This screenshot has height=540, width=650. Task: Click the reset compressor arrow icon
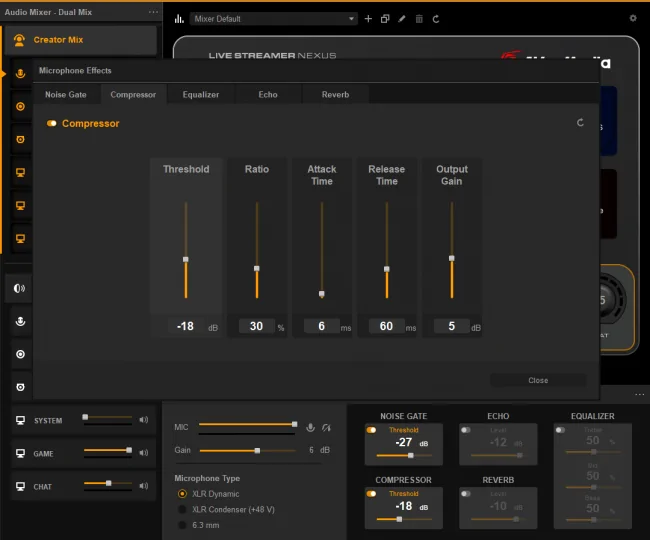pyautogui.click(x=580, y=123)
